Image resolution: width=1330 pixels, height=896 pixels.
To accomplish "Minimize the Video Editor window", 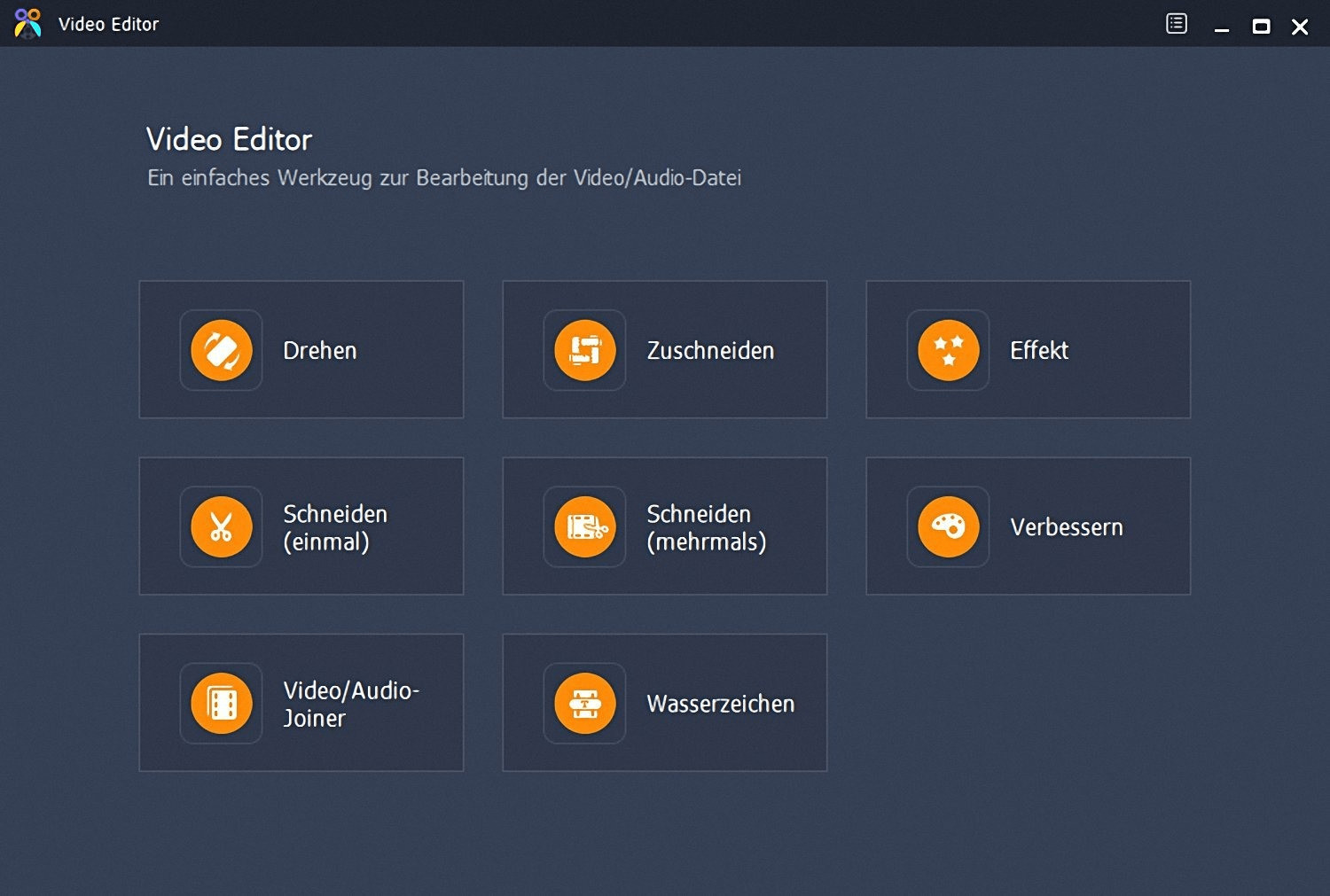I will coord(1222,27).
